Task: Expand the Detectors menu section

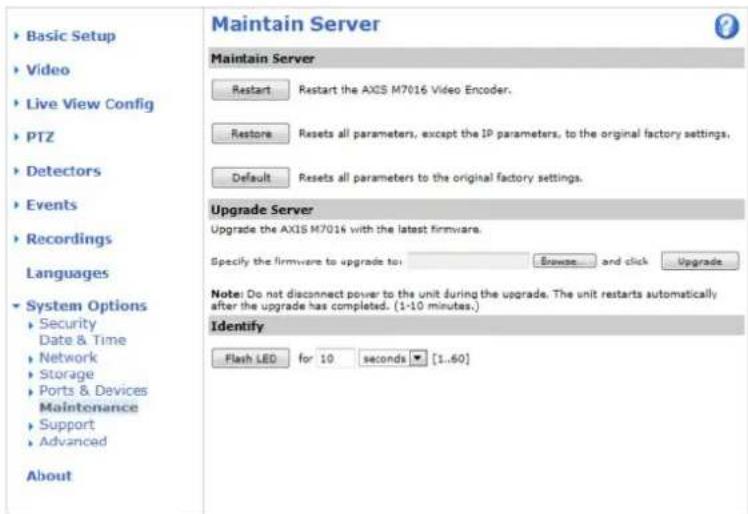Action: tap(63, 171)
